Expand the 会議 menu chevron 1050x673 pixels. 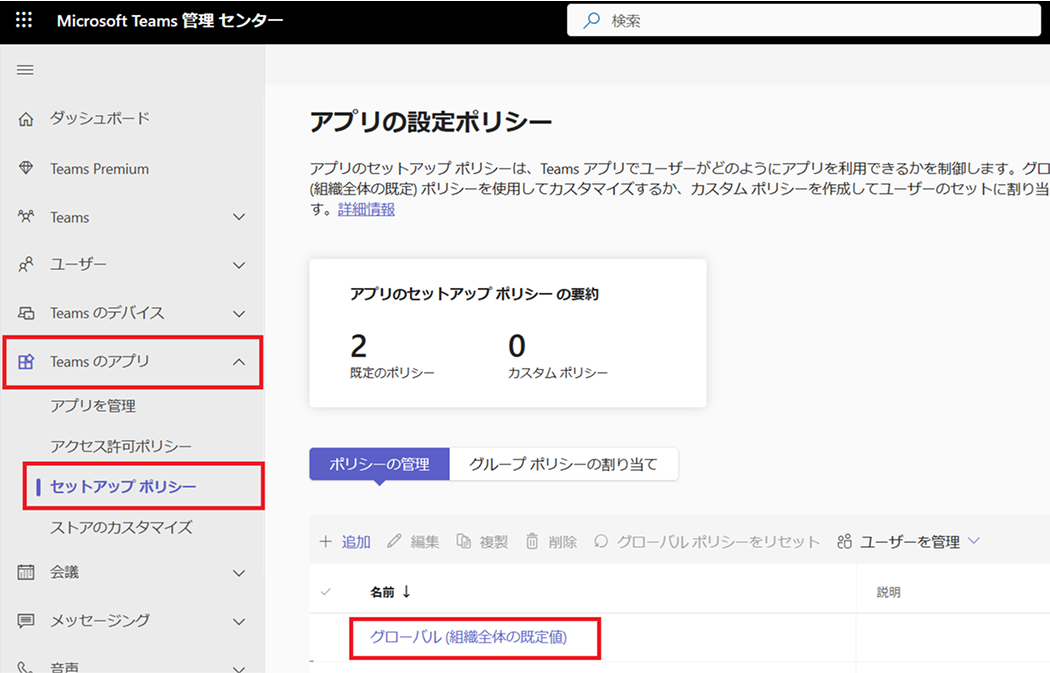coord(239,573)
